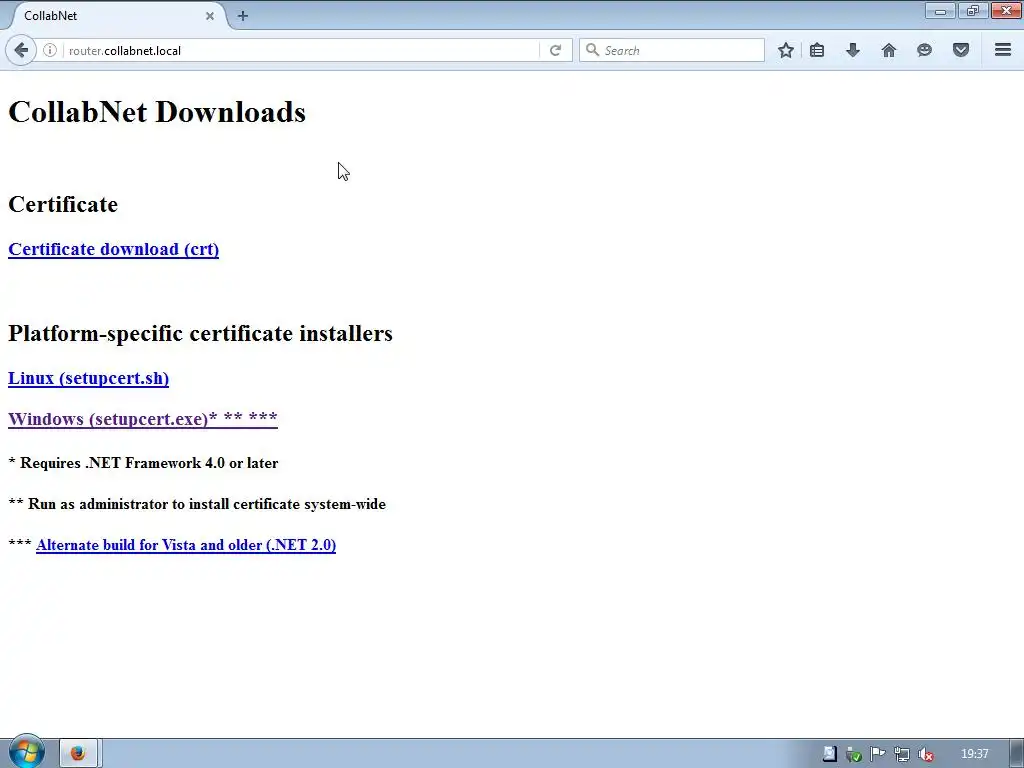Click the Show desktop strip after the clock
The width and height of the screenshot is (1024, 768).
pos(1016,754)
